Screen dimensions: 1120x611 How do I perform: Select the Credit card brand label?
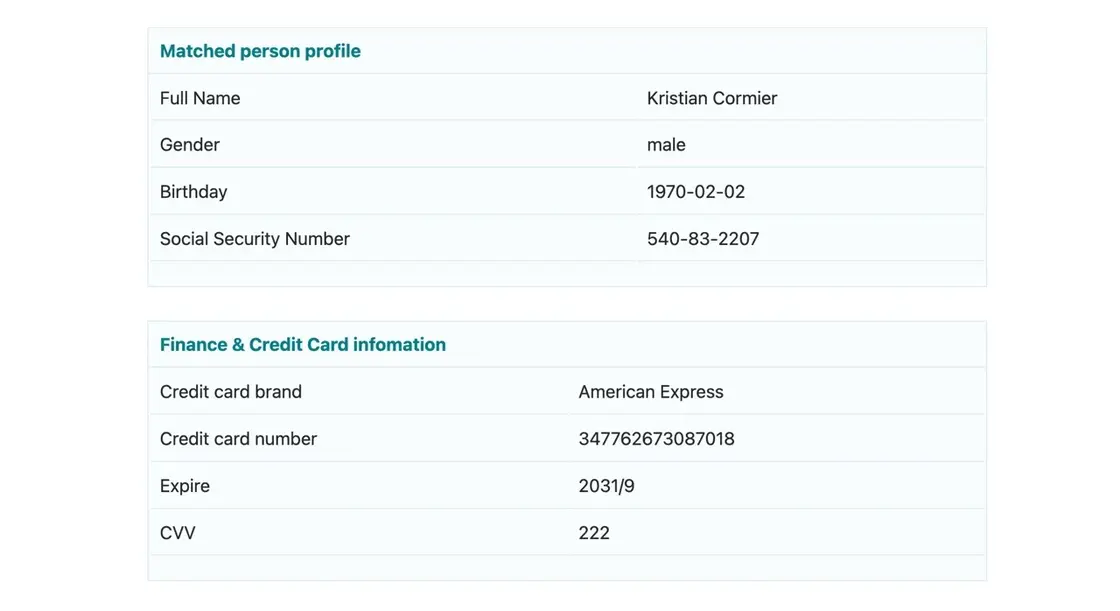[231, 392]
